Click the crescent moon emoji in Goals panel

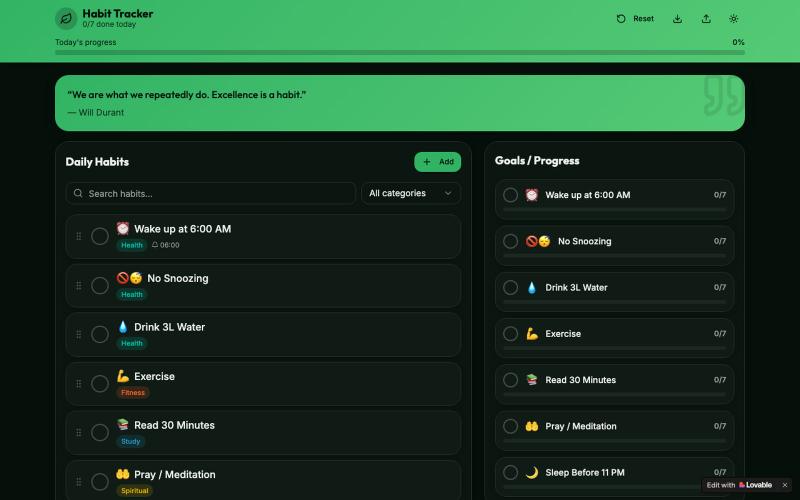pyautogui.click(x=532, y=472)
